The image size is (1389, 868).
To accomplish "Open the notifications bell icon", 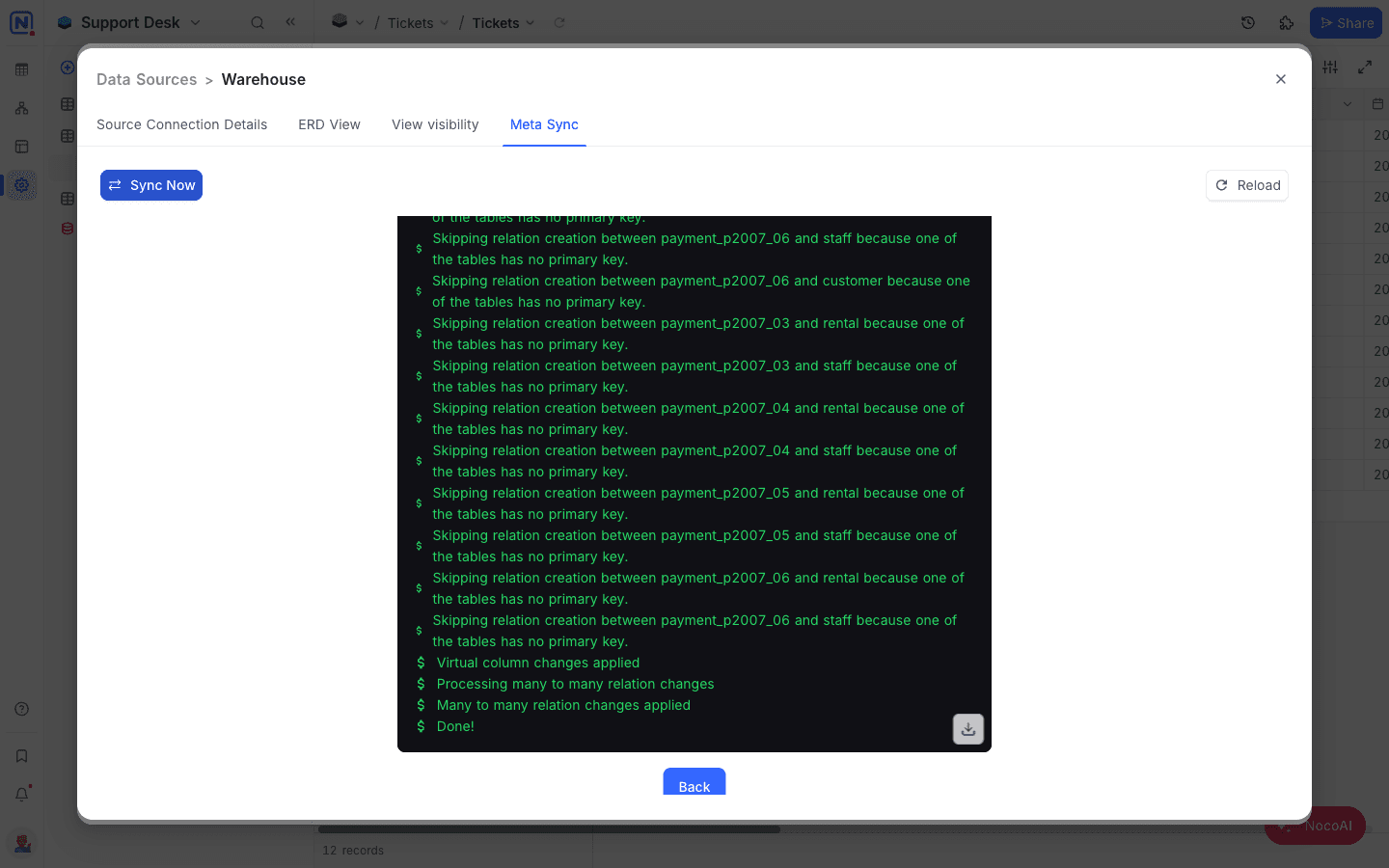I will [x=21, y=795].
